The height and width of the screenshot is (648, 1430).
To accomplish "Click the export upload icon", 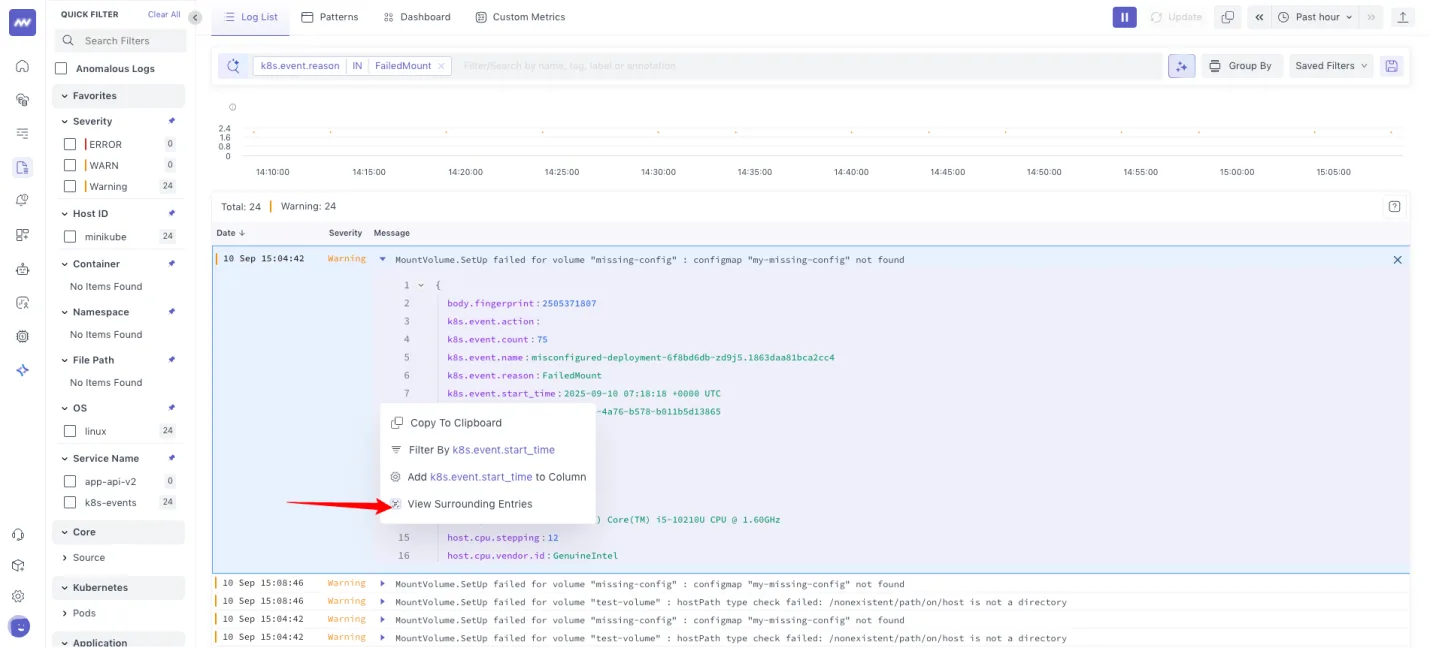I will point(1403,17).
